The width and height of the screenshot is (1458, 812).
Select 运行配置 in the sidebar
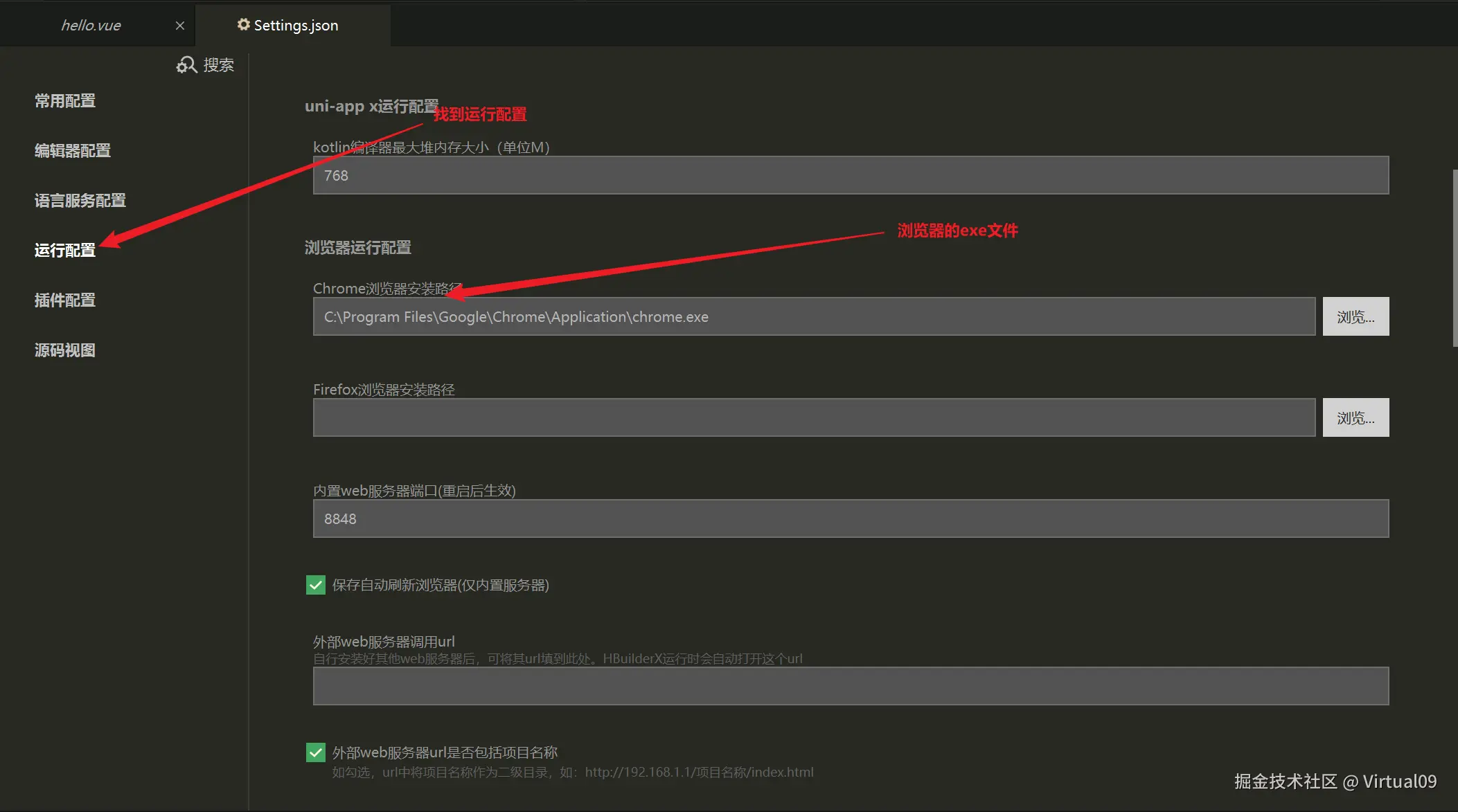click(x=65, y=251)
